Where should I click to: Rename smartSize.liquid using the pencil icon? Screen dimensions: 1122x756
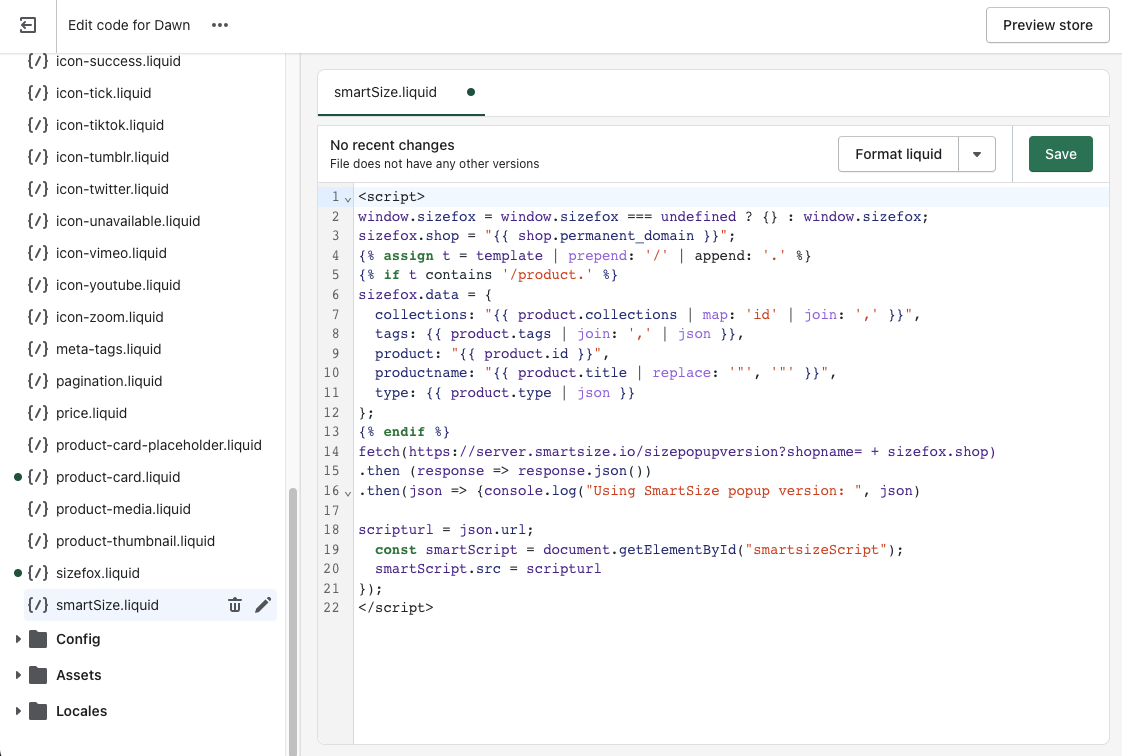[263, 605]
